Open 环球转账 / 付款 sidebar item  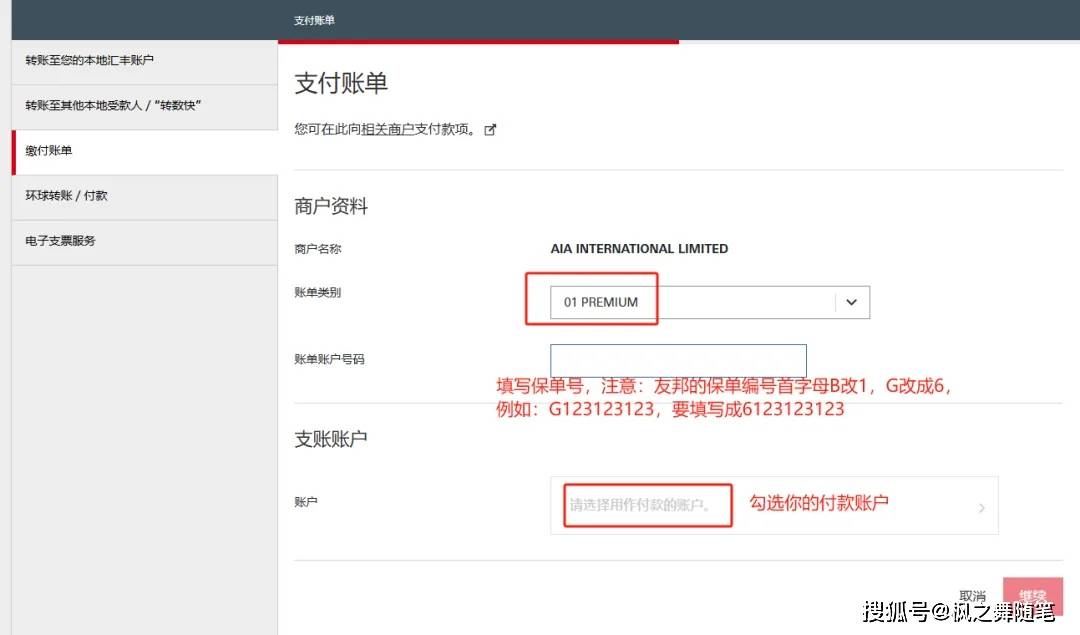point(145,197)
